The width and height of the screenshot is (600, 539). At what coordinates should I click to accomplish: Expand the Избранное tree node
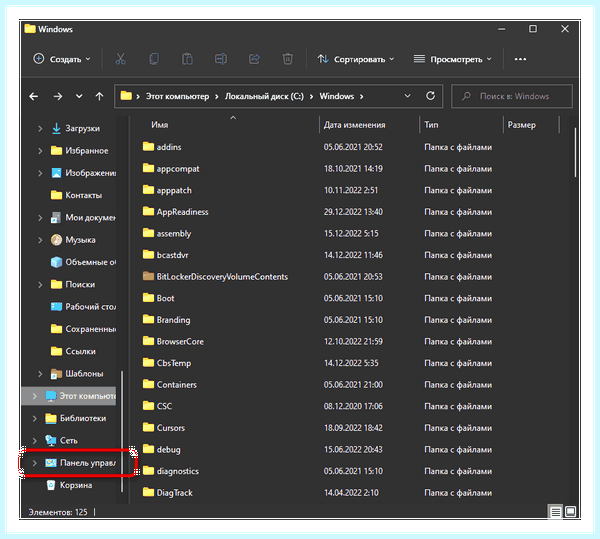[x=40, y=151]
